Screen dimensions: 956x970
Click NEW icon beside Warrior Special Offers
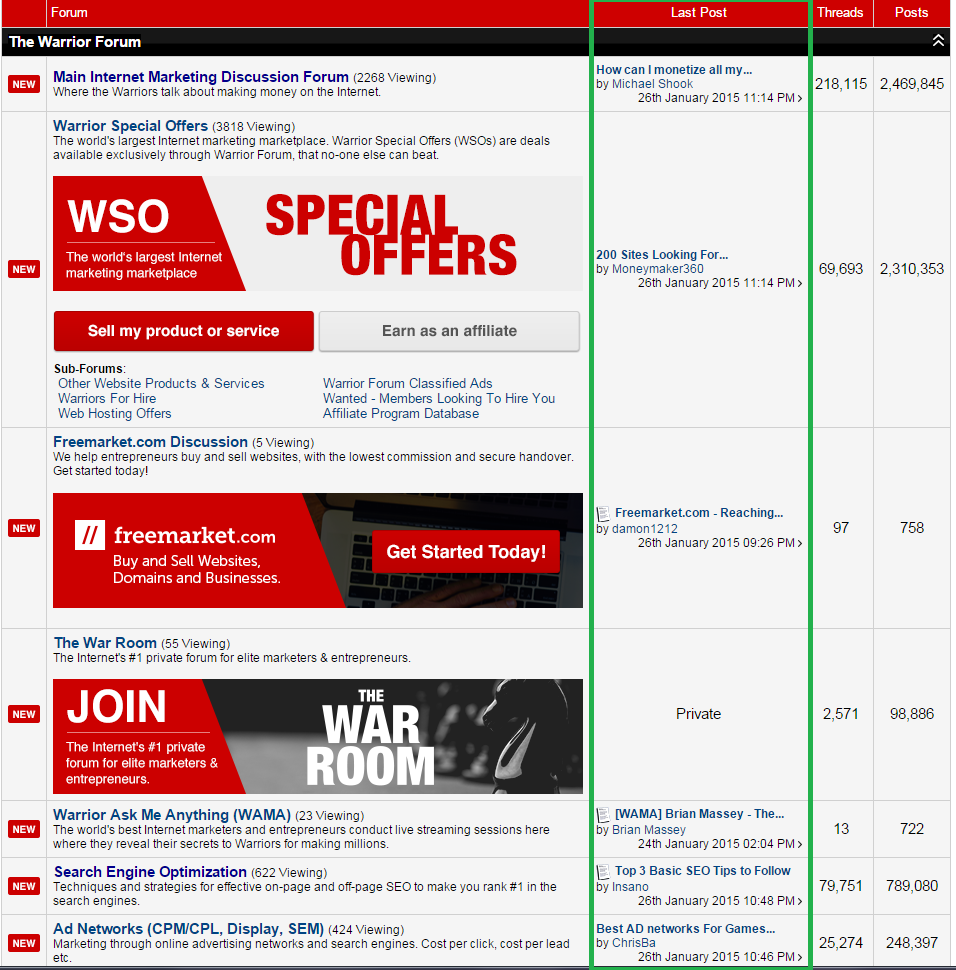point(24,269)
